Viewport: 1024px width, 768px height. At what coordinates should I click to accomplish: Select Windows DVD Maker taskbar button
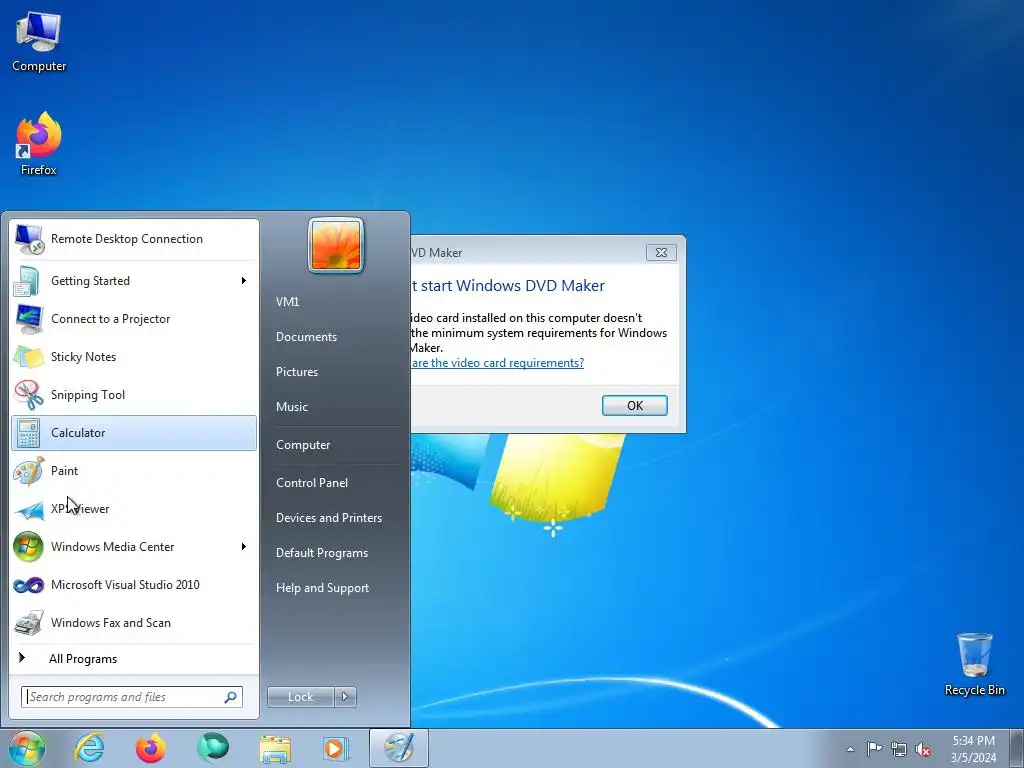[x=398, y=748]
